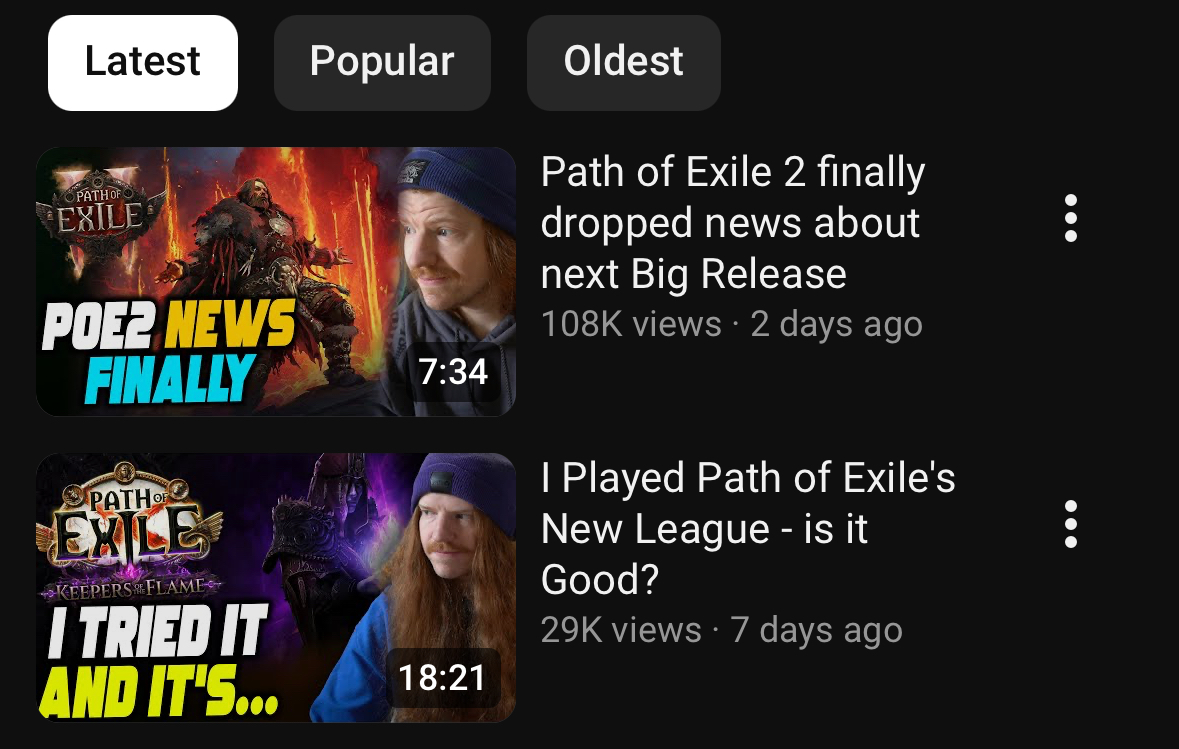
Task: Open the Keepers of the Flame thumbnail
Action: coord(276,587)
